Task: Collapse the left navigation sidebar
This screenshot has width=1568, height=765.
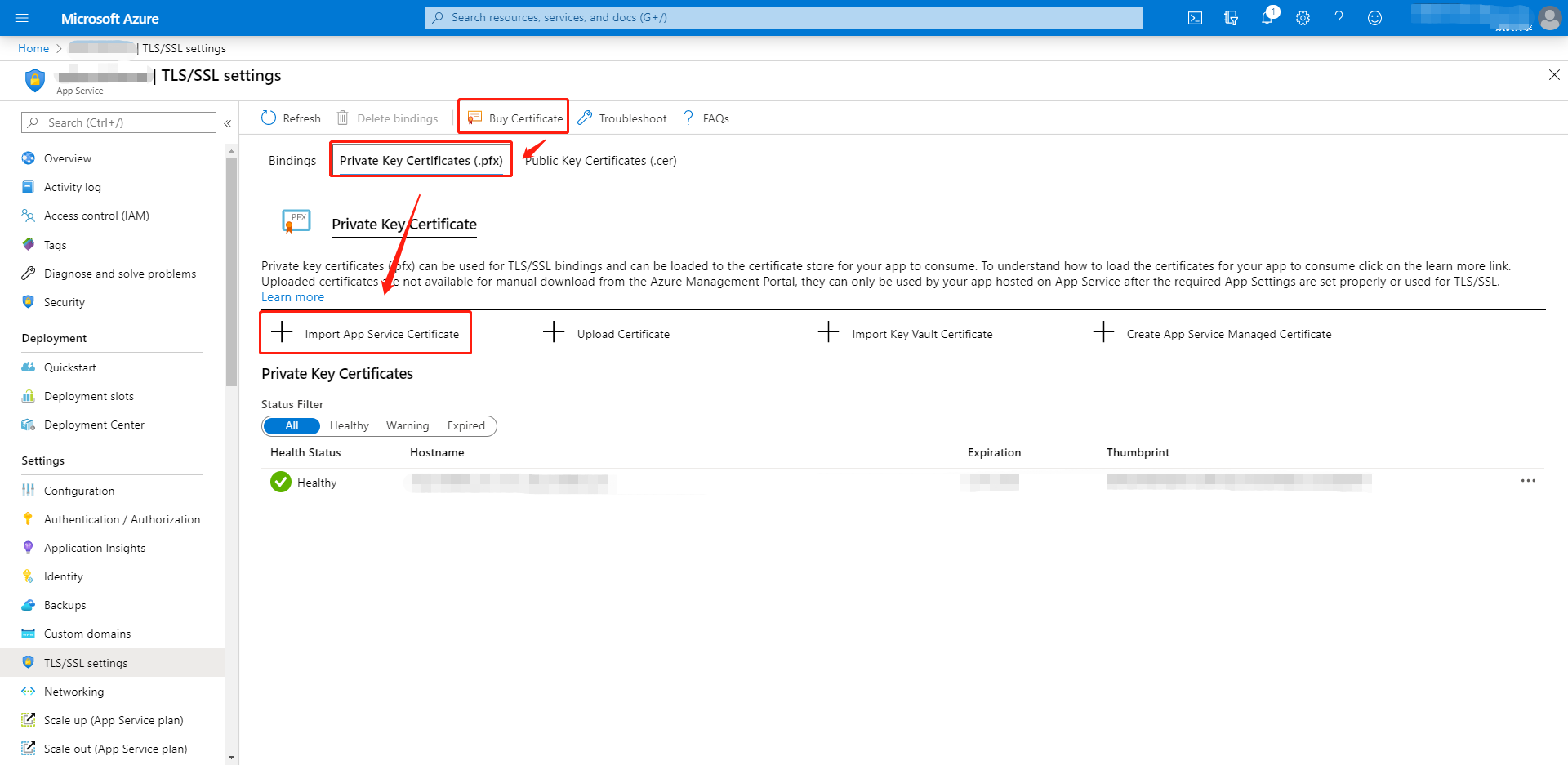Action: coord(227,122)
